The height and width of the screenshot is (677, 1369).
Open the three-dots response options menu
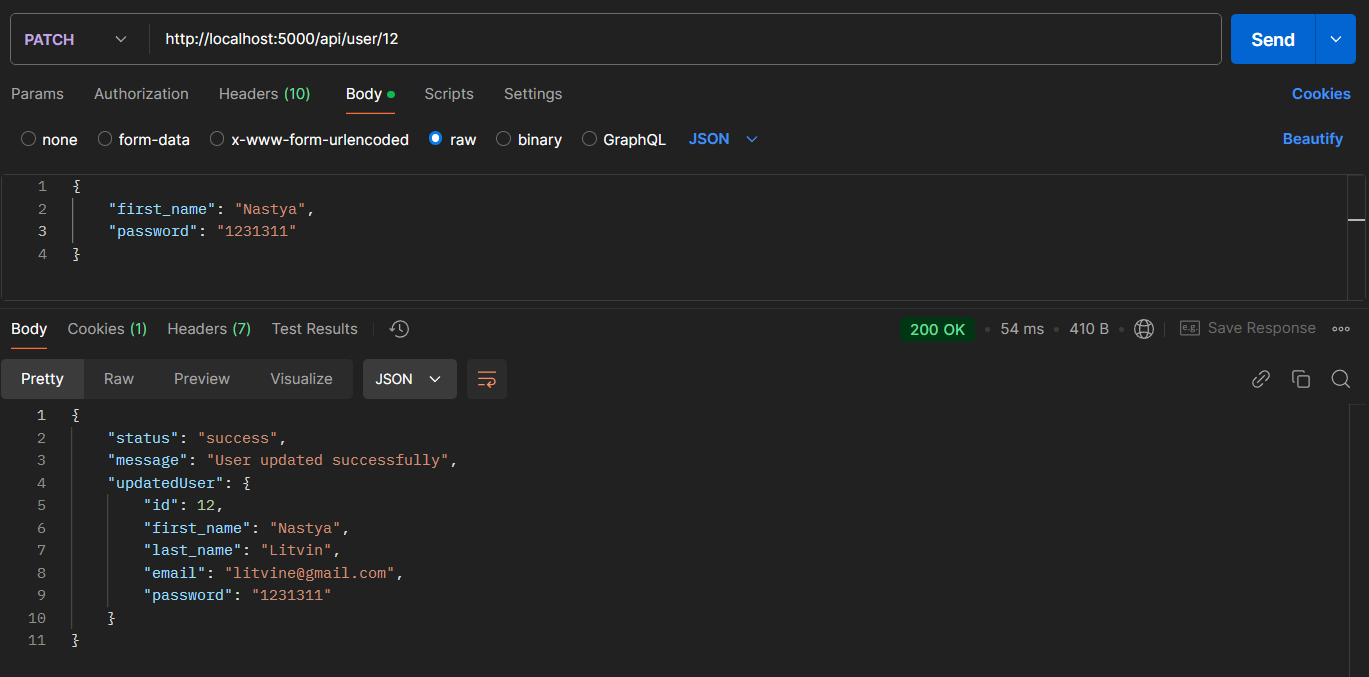pos(1341,329)
